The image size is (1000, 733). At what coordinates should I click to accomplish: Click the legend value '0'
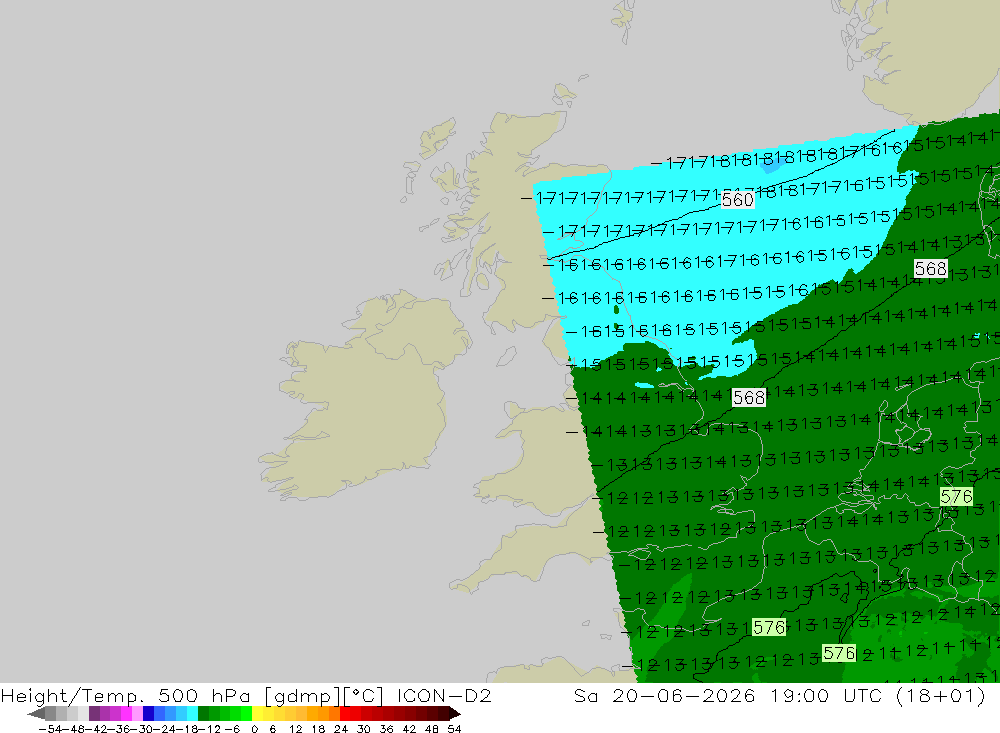254,729
